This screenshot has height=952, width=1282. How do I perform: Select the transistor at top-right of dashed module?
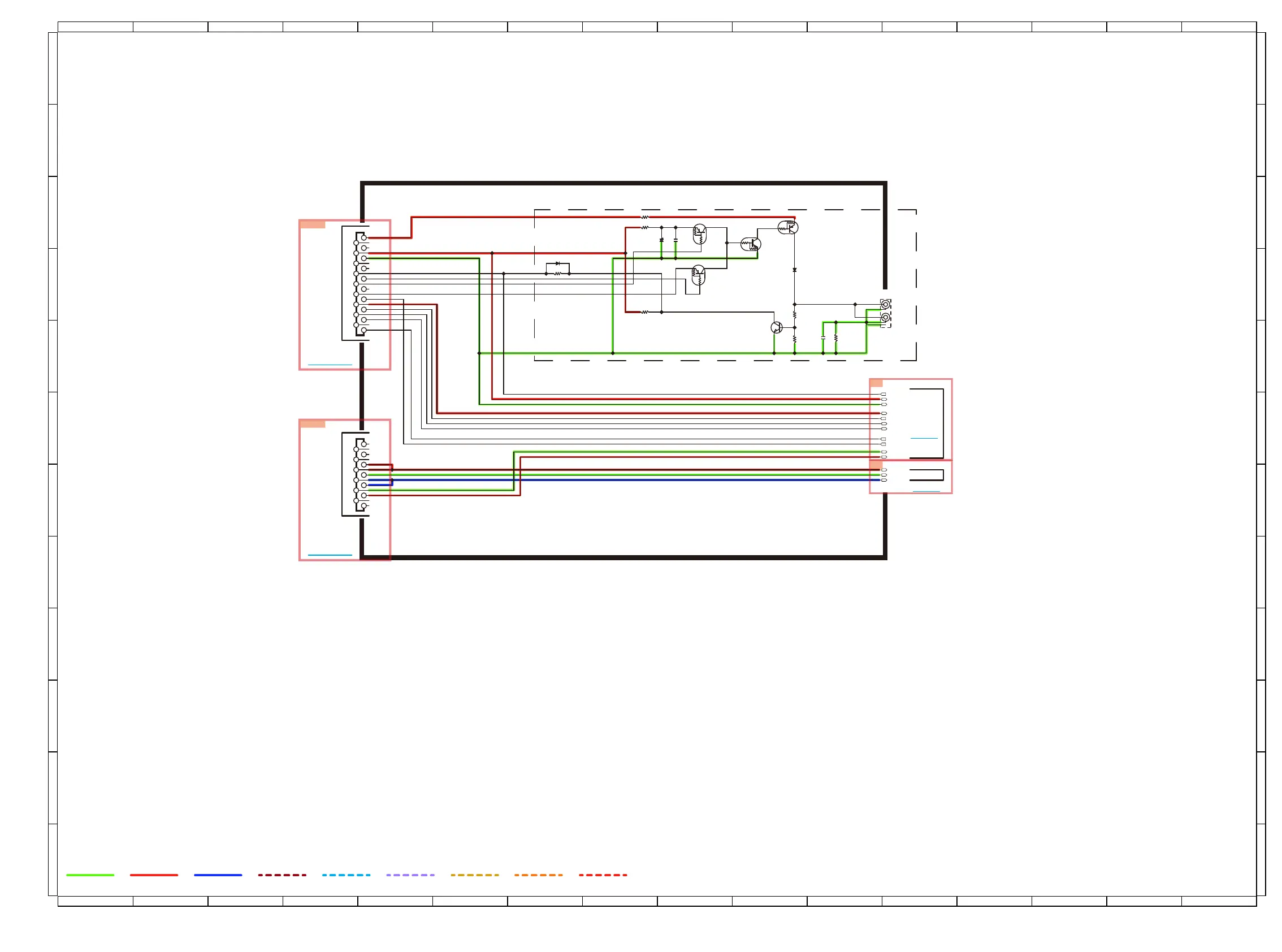pyautogui.click(x=788, y=227)
